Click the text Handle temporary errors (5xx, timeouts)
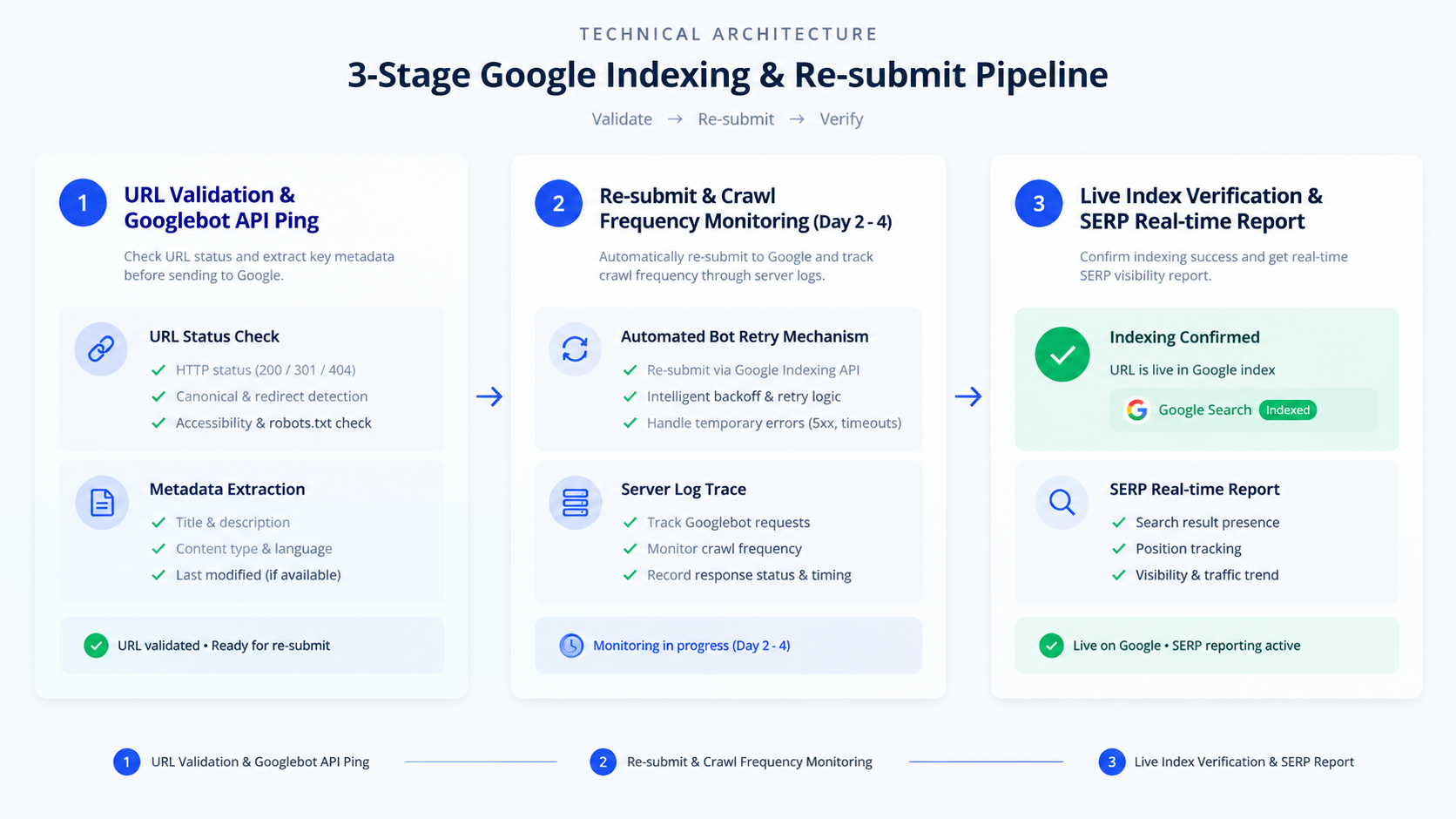The image size is (1456, 819). tap(774, 423)
